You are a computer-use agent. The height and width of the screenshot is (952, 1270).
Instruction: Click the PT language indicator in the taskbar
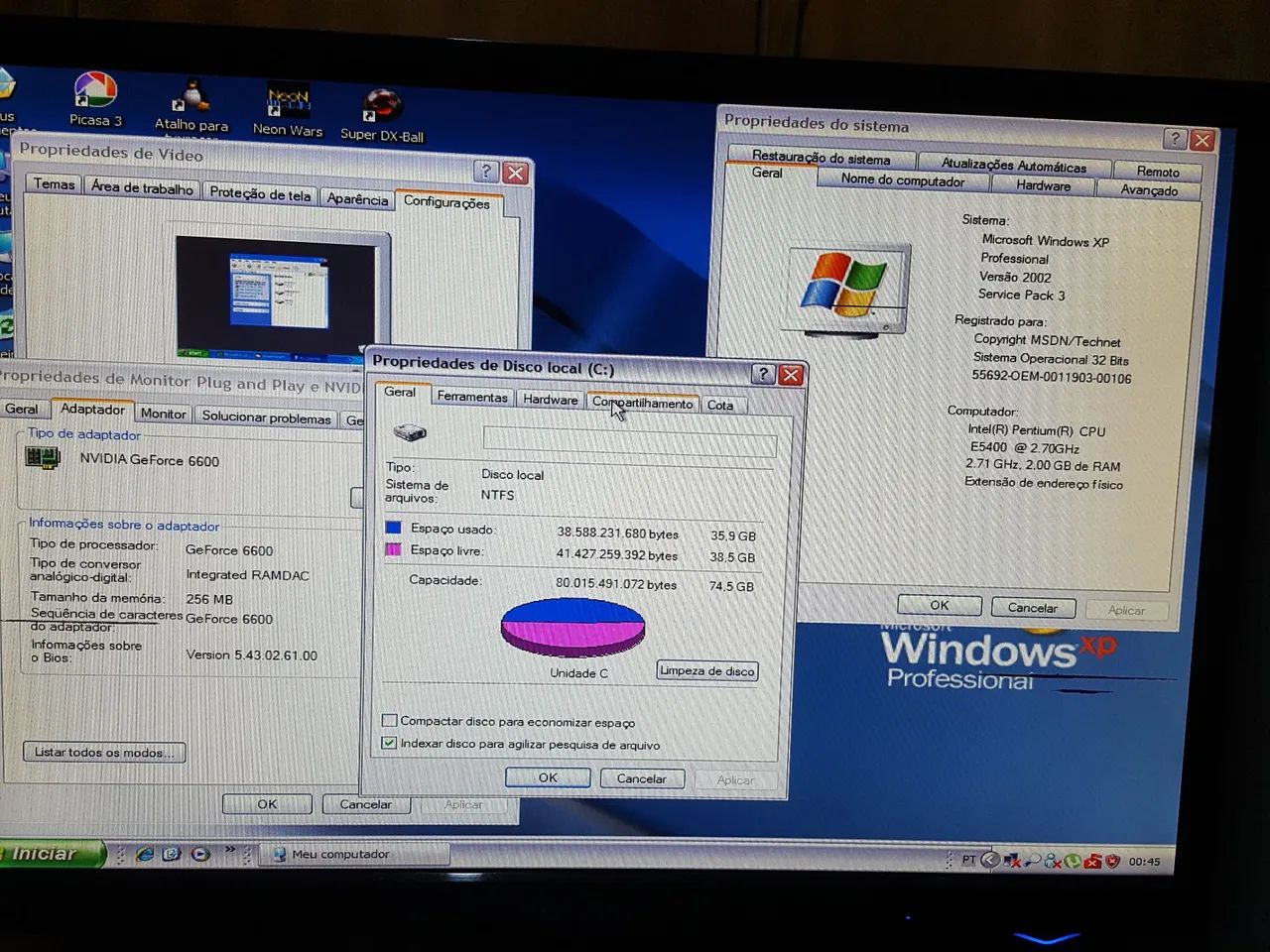(968, 860)
